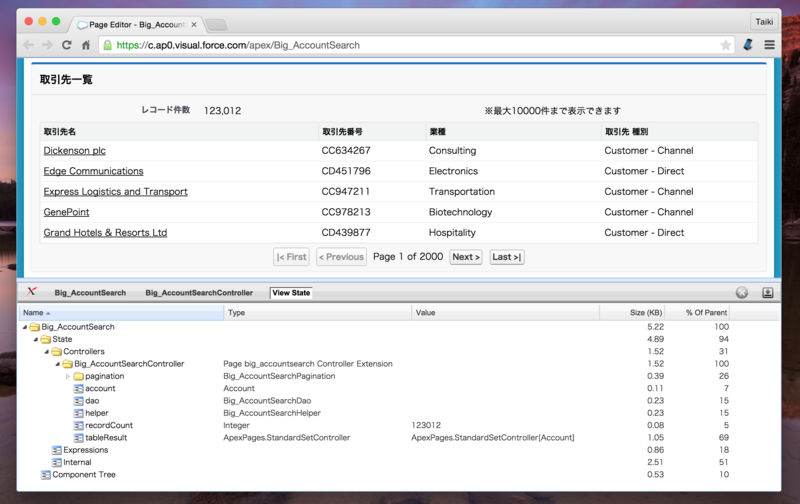Click the < Previous pagination button
Screen dimensions: 800x504
(x=341, y=257)
